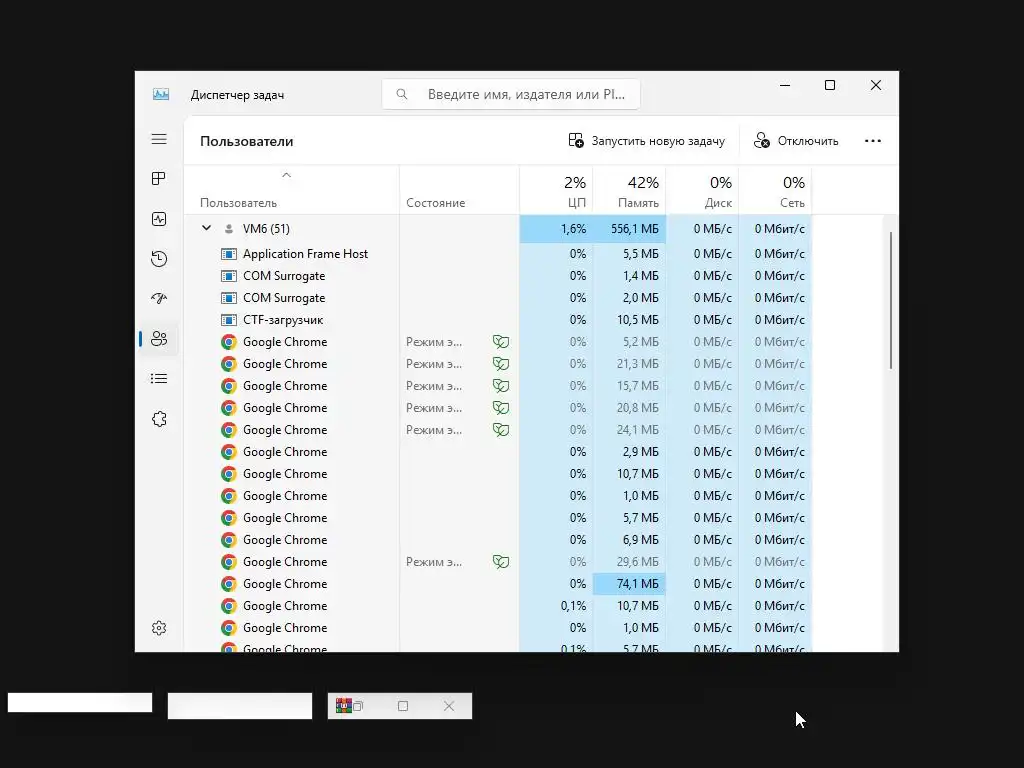Screen dimensions: 1024x768
Task: Sort by the Память column header
Action: point(630,190)
